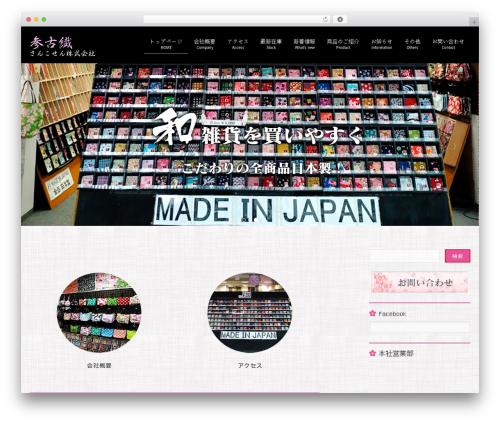The image size is (500, 423).
Task: Open the Contact menu item
Action: pyautogui.click(x=448, y=44)
